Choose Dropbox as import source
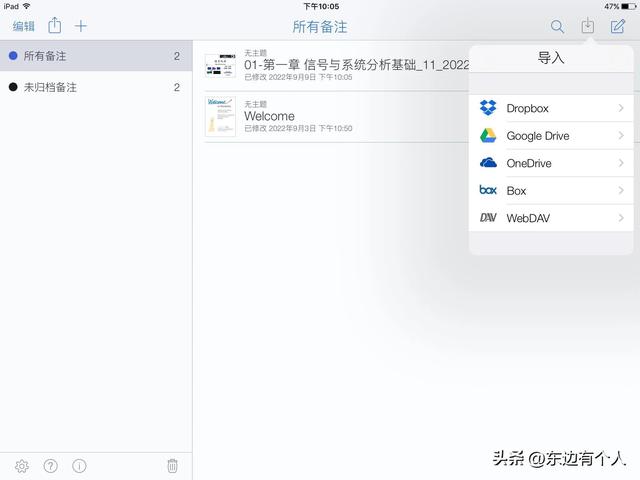This screenshot has width=640, height=480. point(551,108)
